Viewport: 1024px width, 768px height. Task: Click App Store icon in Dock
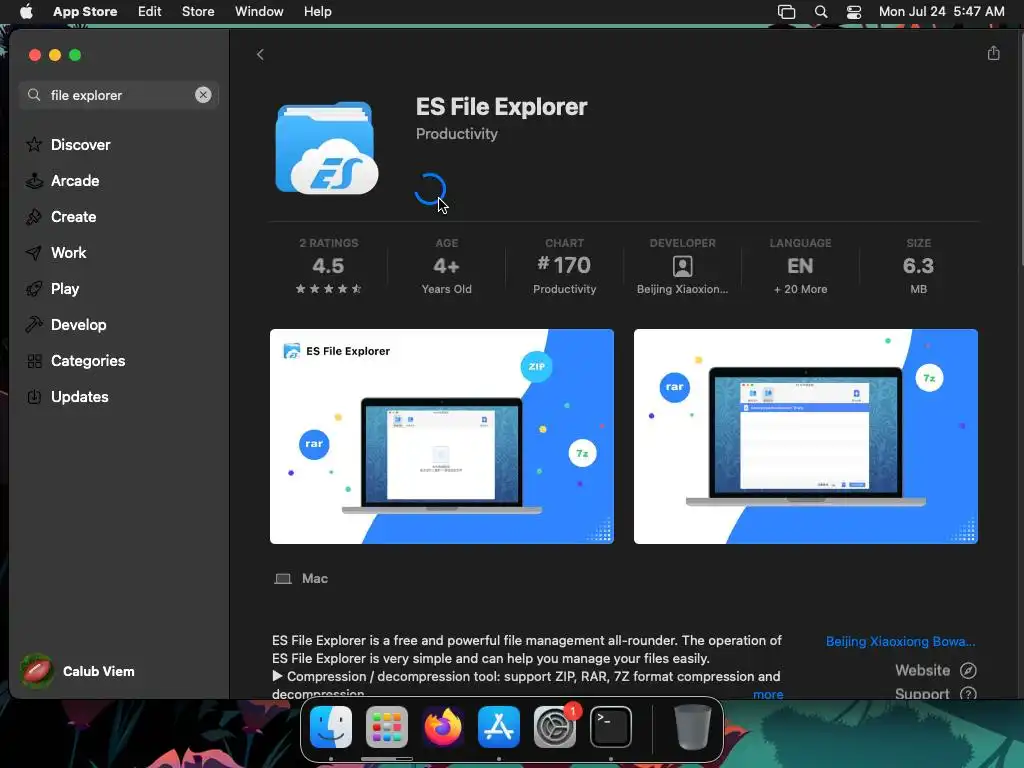[x=499, y=727]
